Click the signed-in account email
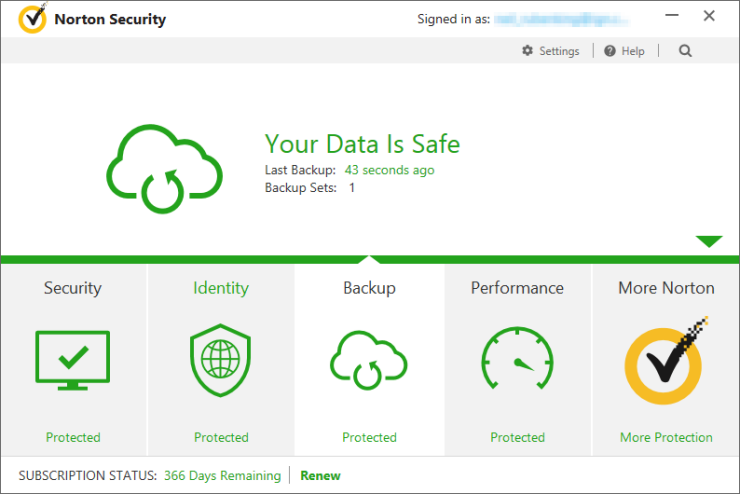740x494 pixels. (x=562, y=19)
